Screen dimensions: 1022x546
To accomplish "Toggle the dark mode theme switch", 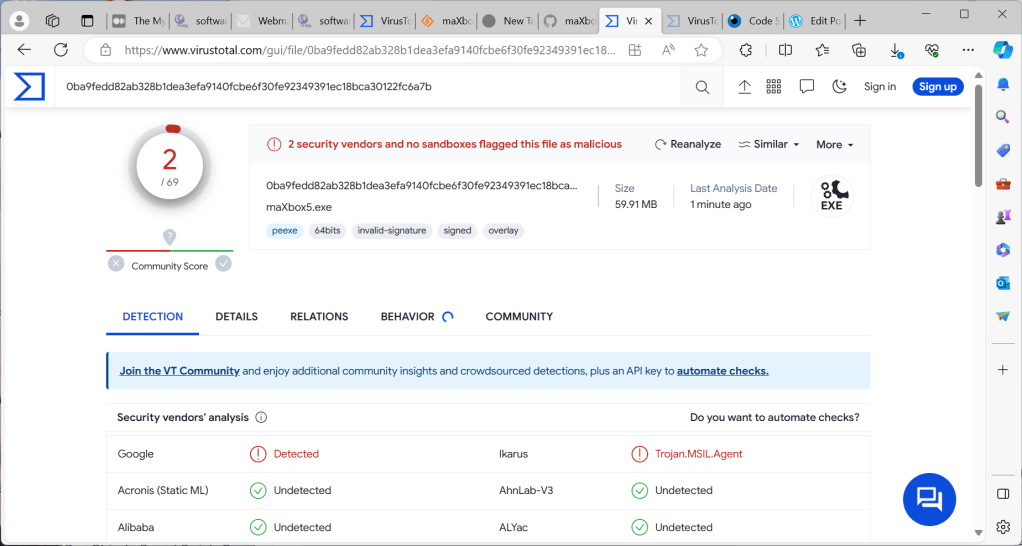I will (x=839, y=87).
